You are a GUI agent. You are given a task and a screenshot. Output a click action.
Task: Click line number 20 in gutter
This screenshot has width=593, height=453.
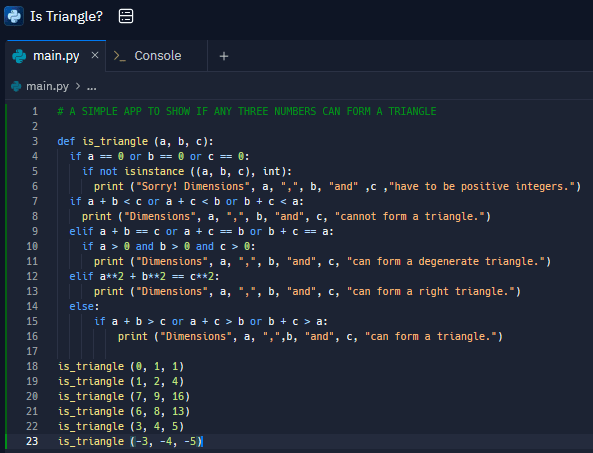pyautogui.click(x=33, y=396)
